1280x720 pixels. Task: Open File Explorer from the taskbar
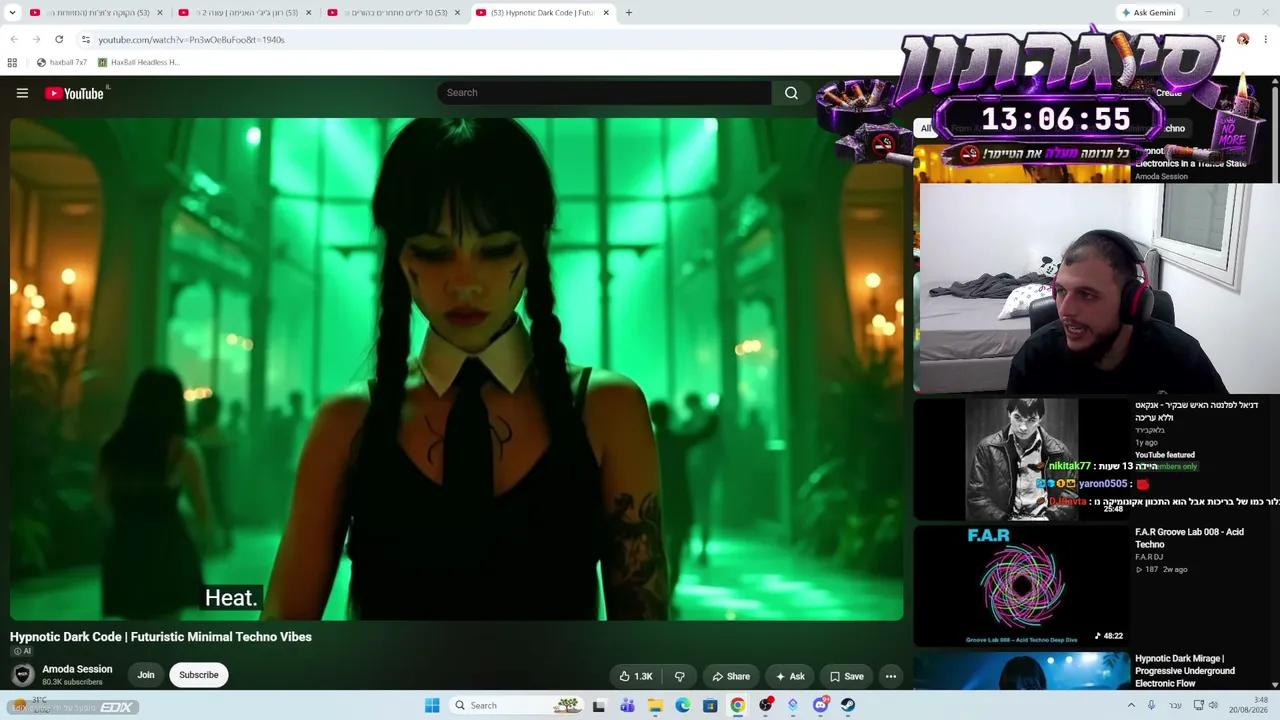coord(655,706)
